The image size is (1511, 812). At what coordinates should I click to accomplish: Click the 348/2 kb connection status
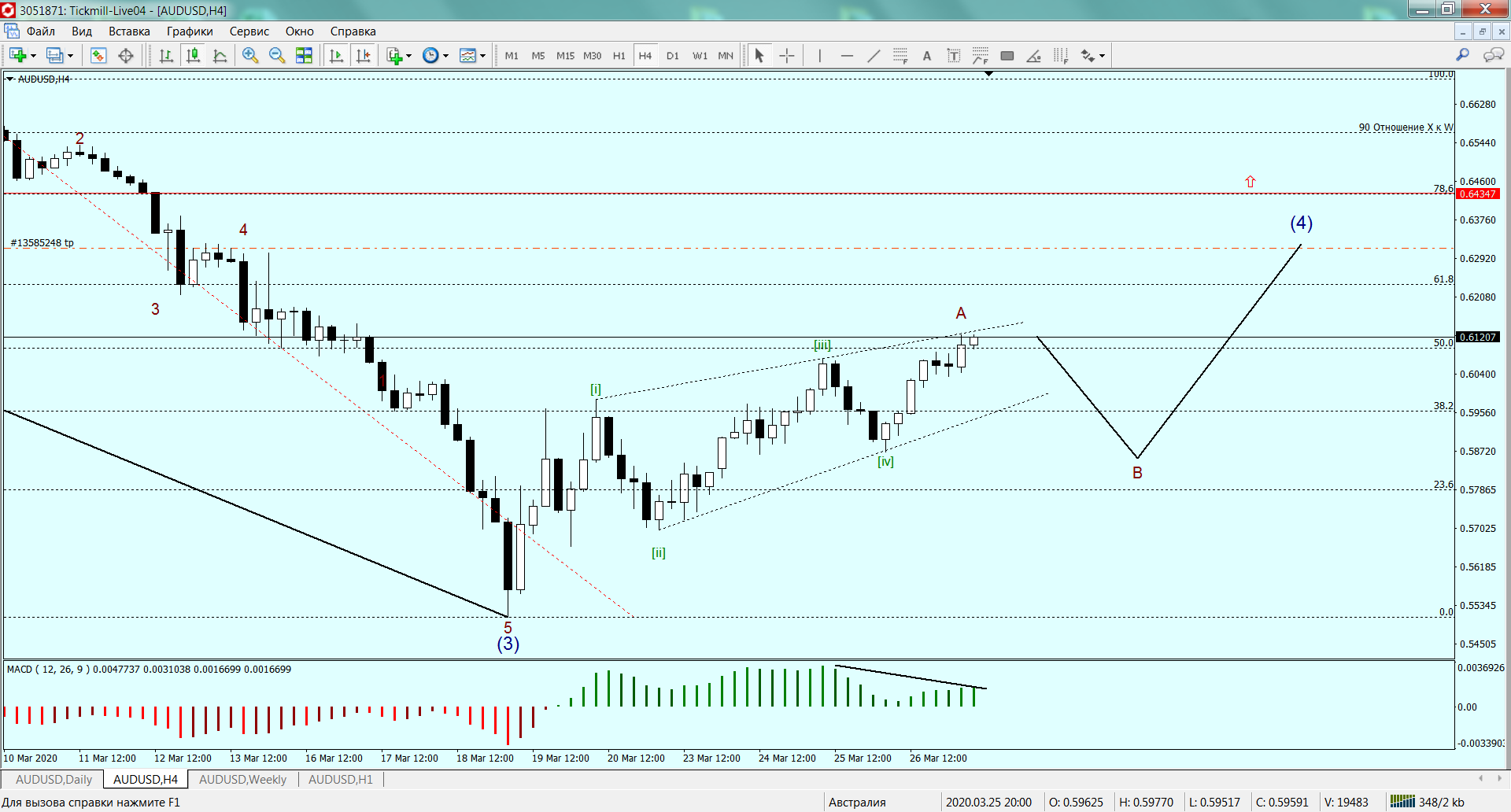[x=1427, y=802]
